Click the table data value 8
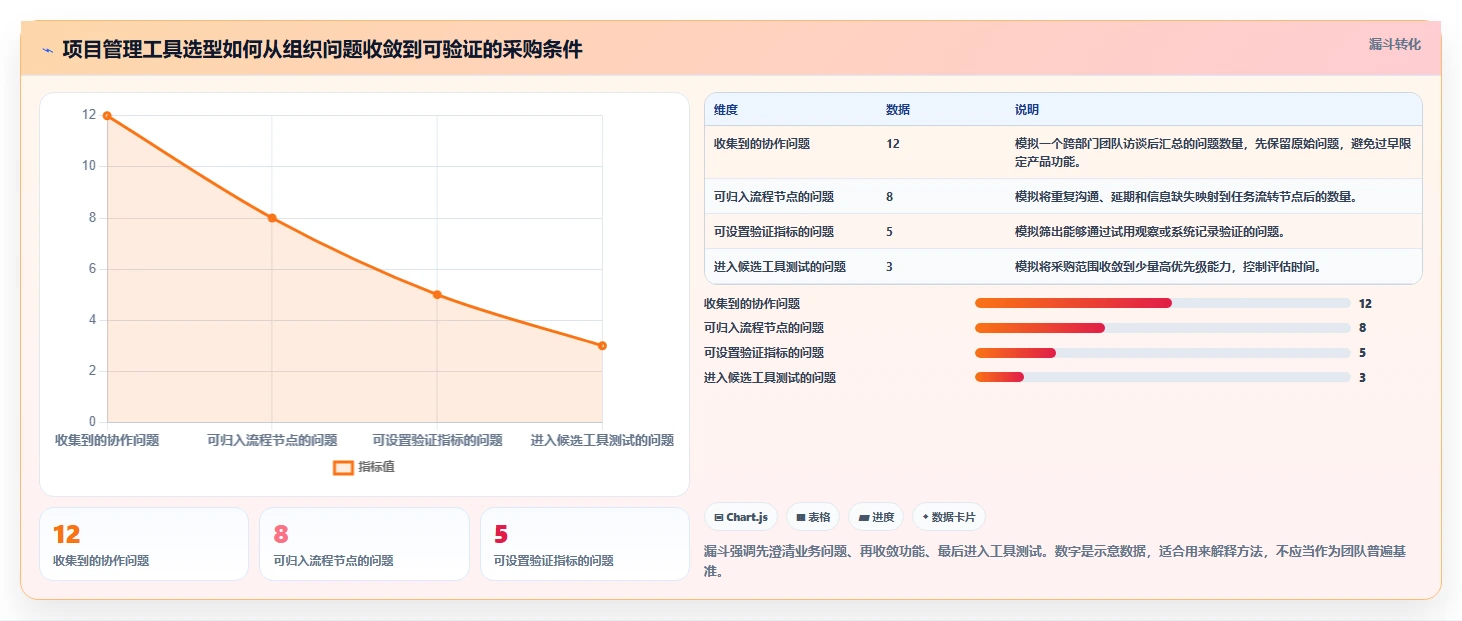1462x621 pixels. click(x=890, y=197)
